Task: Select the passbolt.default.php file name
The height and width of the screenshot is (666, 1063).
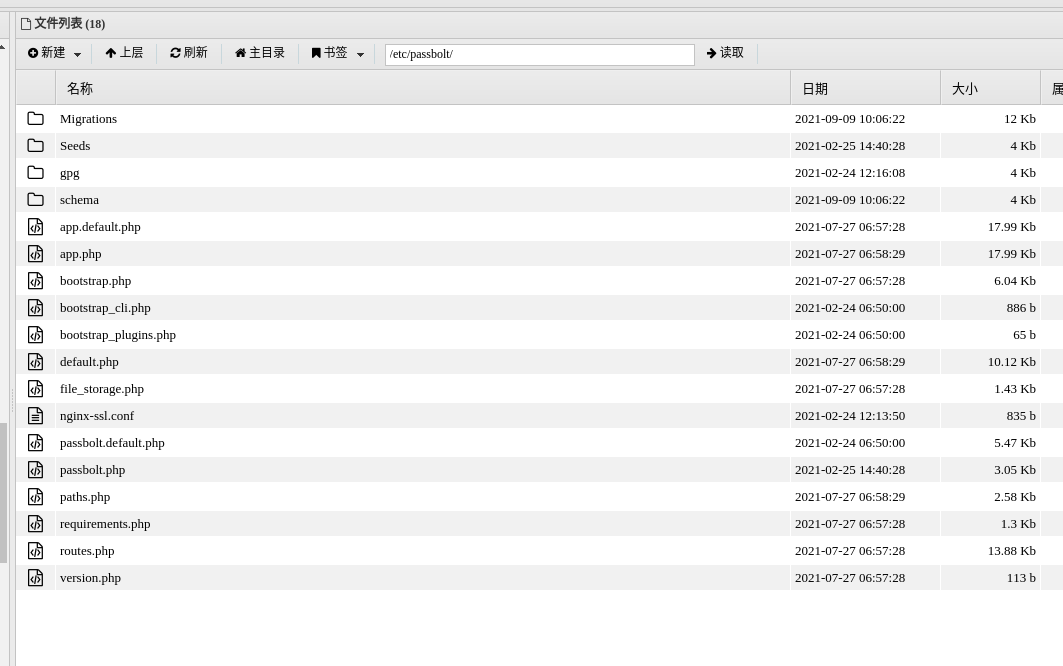Action: point(112,444)
